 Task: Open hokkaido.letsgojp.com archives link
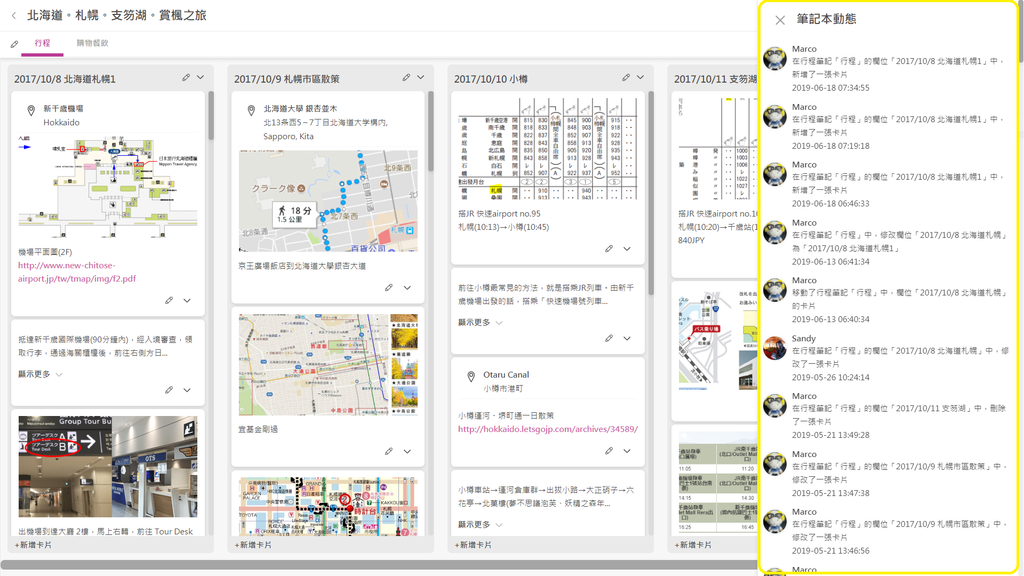(x=548, y=429)
